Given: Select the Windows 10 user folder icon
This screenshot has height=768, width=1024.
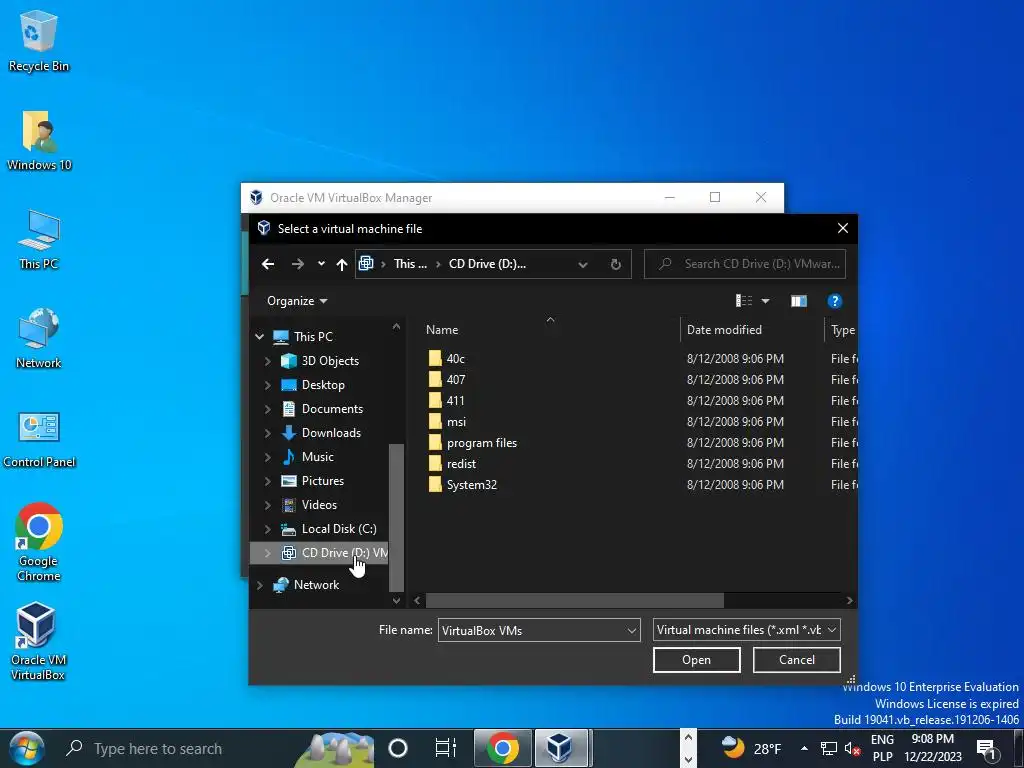Looking at the screenshot, I should coord(39,140).
